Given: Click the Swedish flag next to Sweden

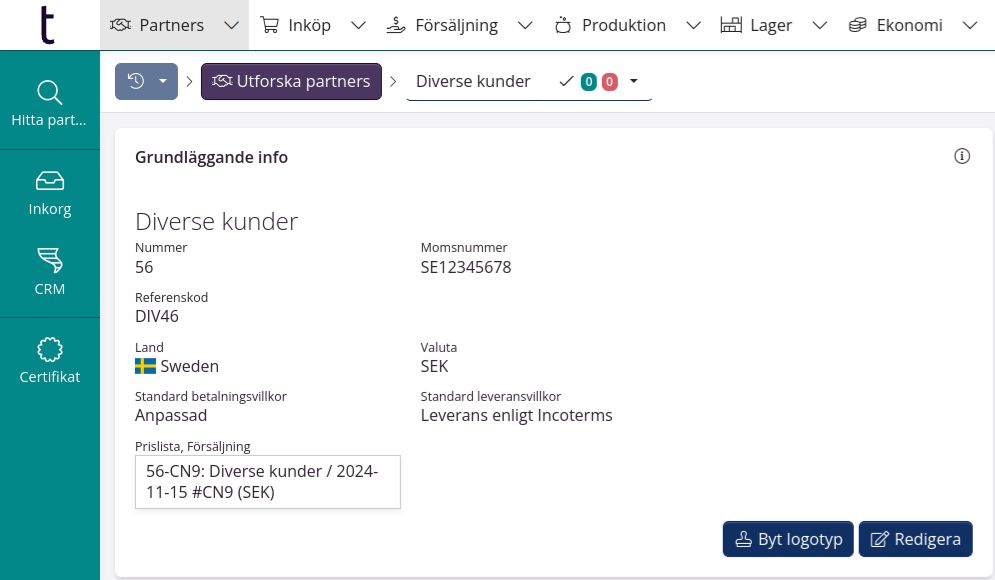Looking at the screenshot, I should point(143,366).
